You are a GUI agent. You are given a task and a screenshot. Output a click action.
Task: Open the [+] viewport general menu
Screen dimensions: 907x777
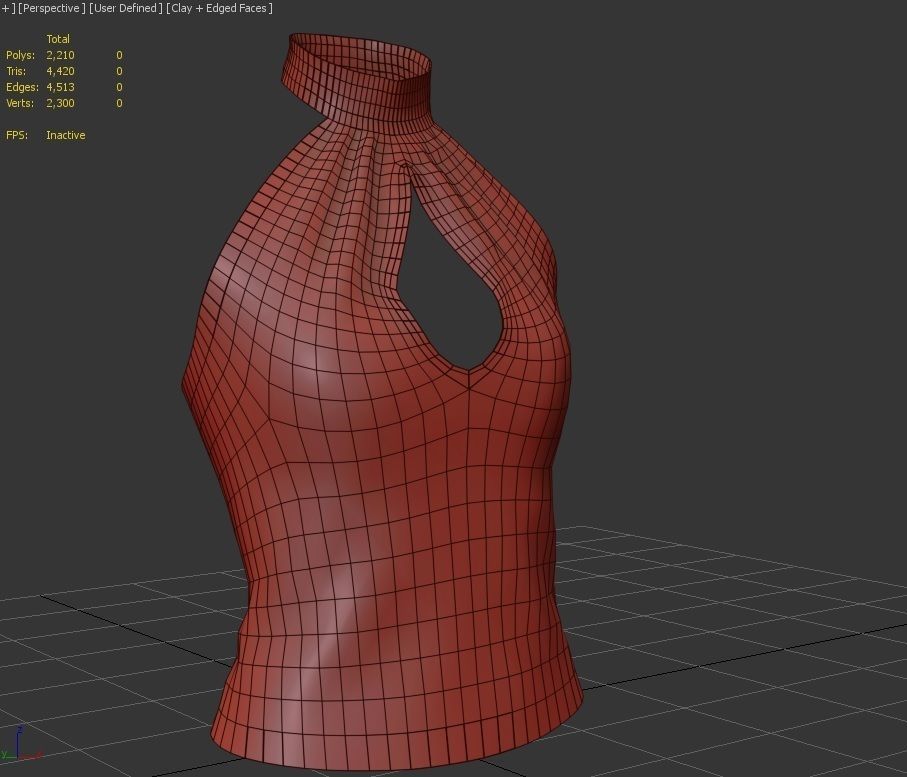tap(7, 9)
